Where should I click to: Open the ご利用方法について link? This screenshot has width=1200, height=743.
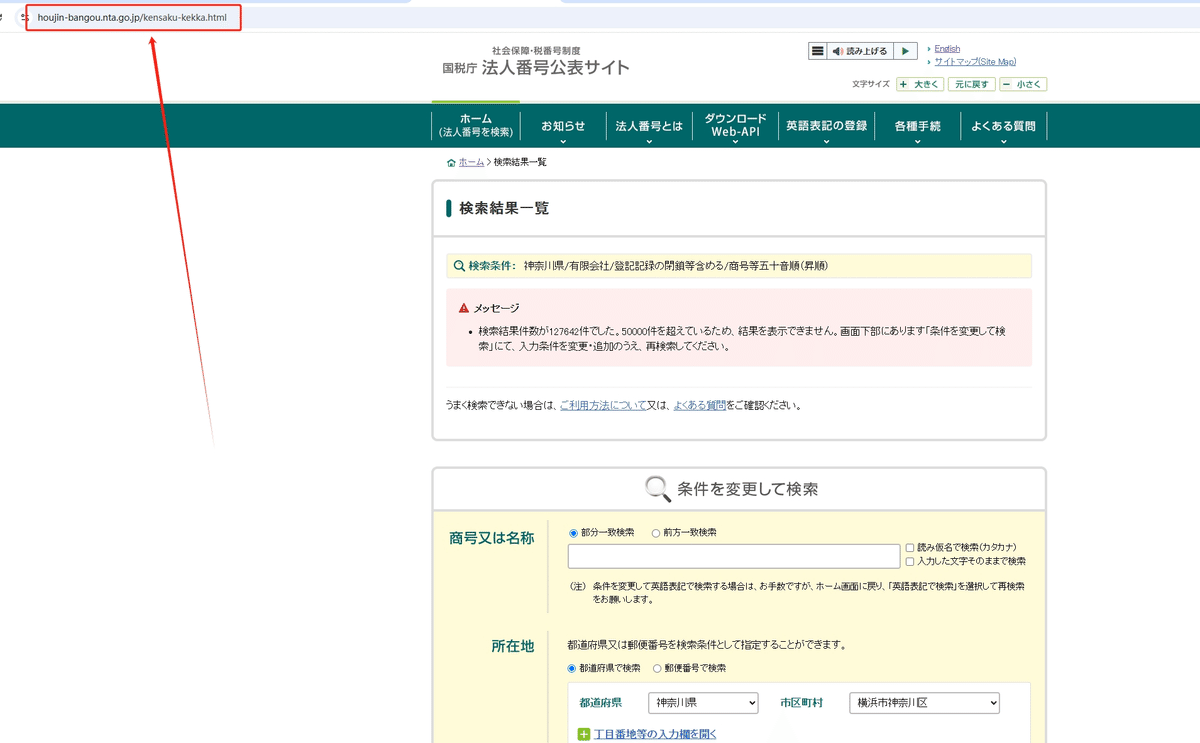pos(602,406)
